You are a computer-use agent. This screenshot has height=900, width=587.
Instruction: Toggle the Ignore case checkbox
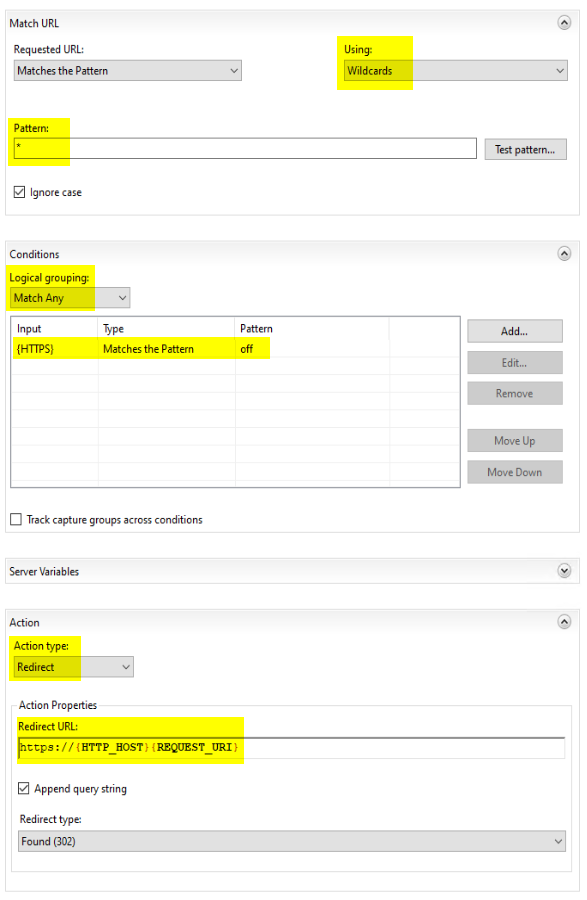[x=20, y=192]
